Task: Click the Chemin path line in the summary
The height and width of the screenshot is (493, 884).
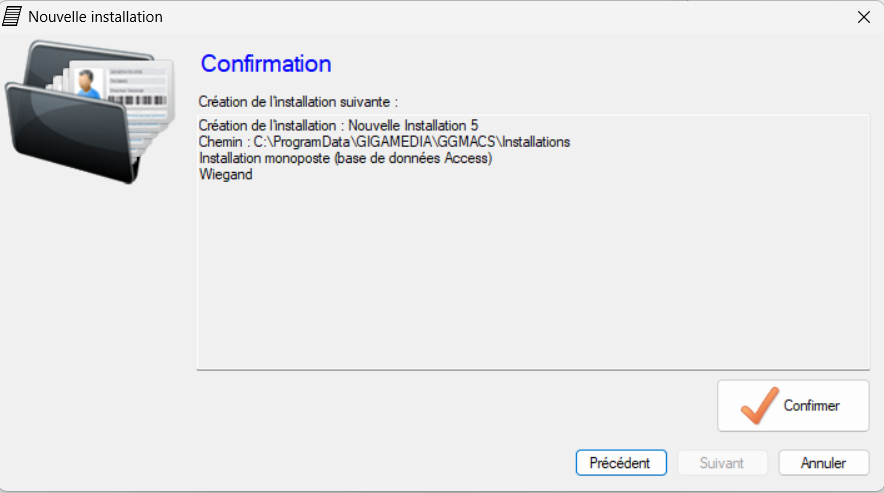Action: (384, 142)
